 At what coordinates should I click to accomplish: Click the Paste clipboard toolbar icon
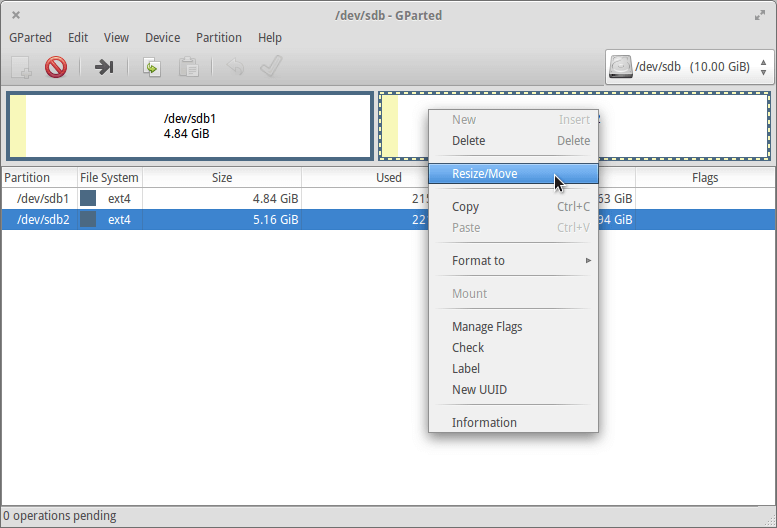(x=188, y=67)
